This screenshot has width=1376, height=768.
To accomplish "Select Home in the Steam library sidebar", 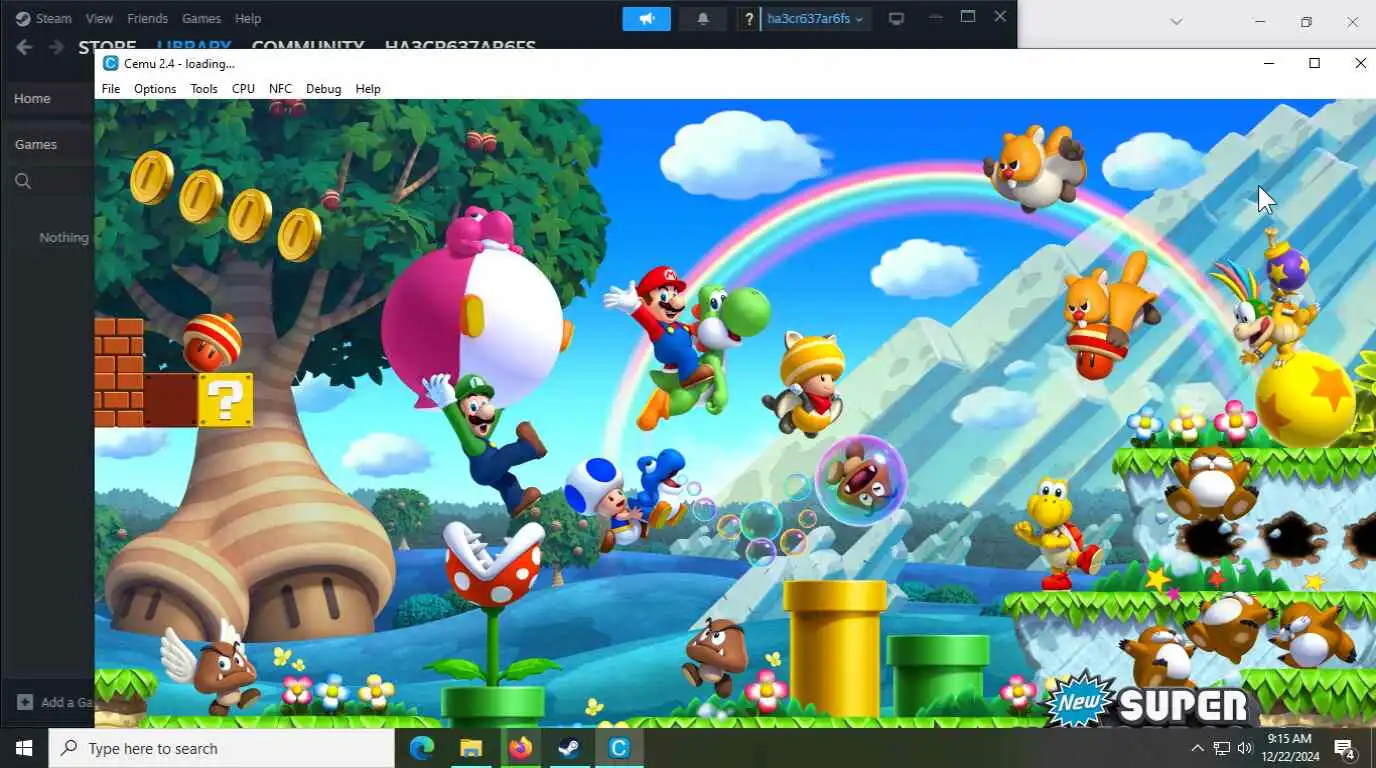I will (x=32, y=98).
